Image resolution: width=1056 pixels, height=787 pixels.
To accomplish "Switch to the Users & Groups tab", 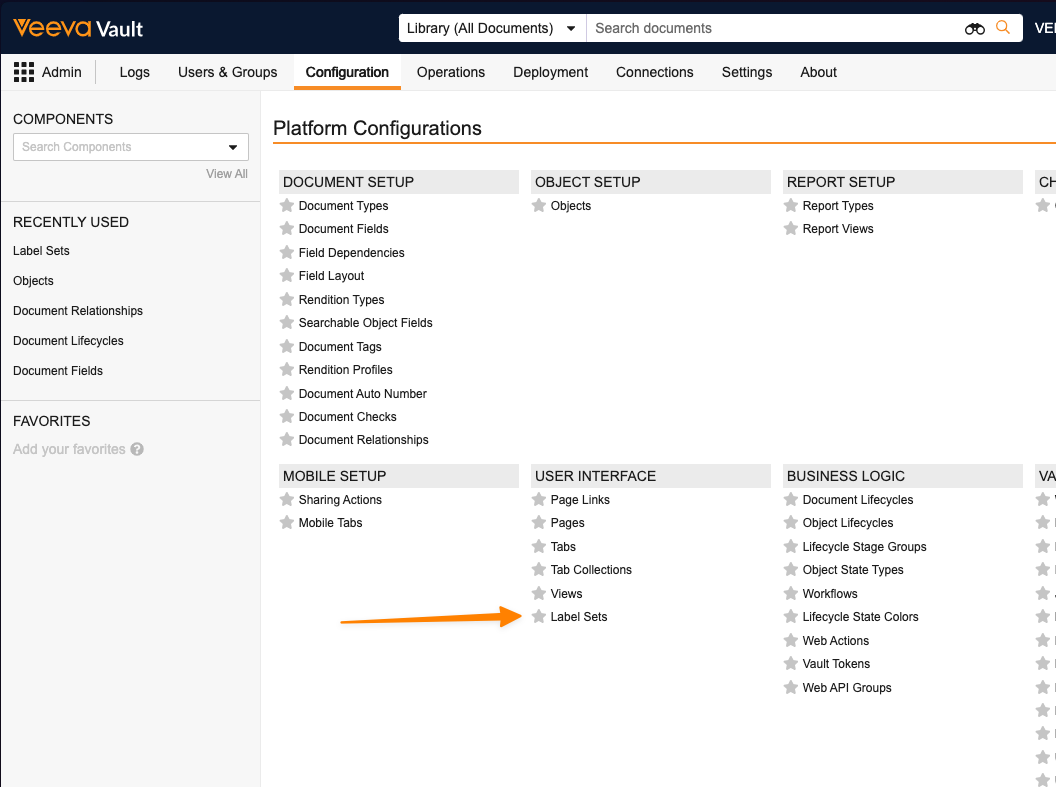I will coord(228,72).
